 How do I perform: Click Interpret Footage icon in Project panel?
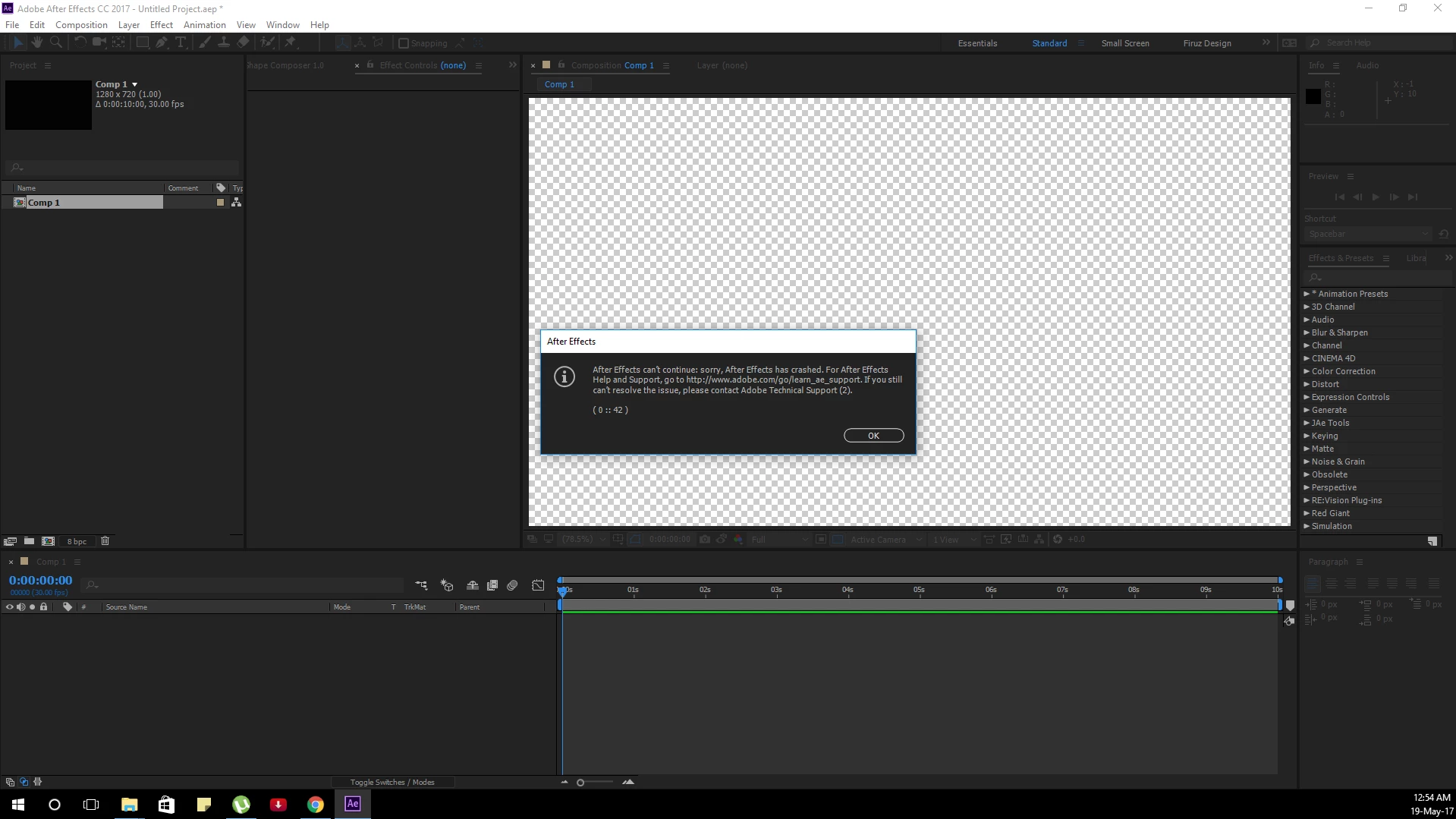click(x=10, y=541)
